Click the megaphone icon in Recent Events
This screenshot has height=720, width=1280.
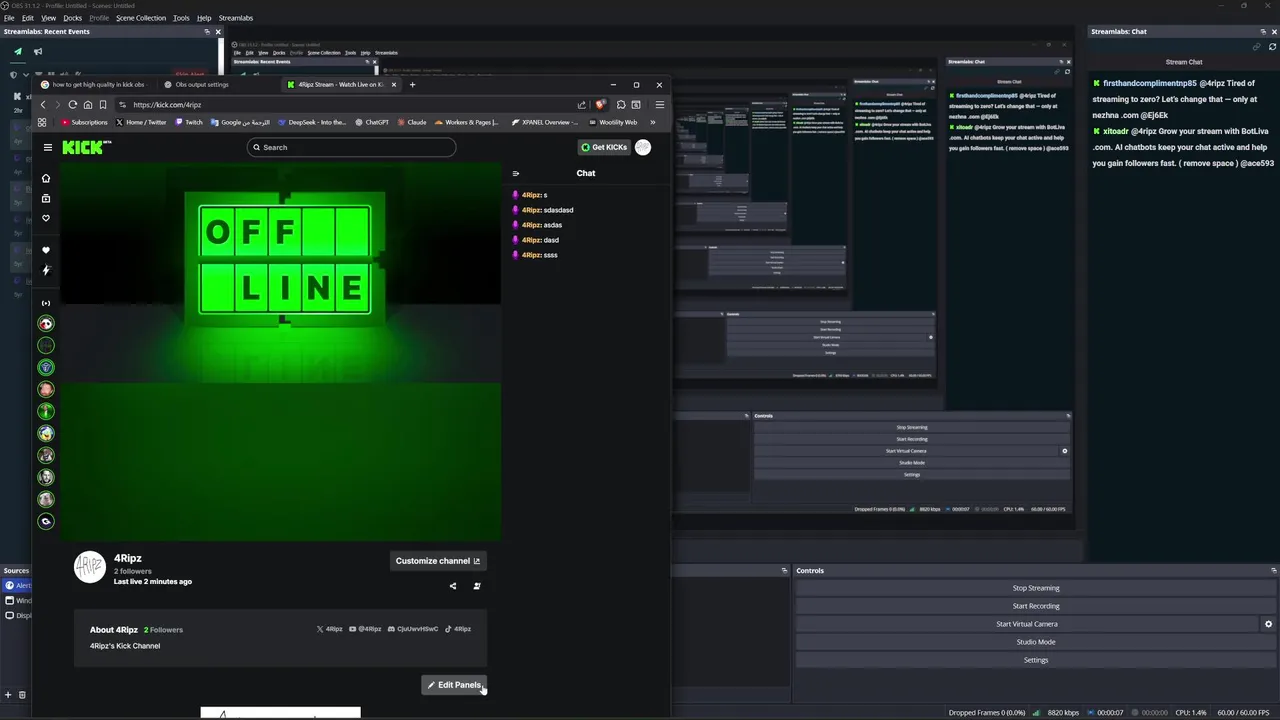pyautogui.click(x=38, y=51)
